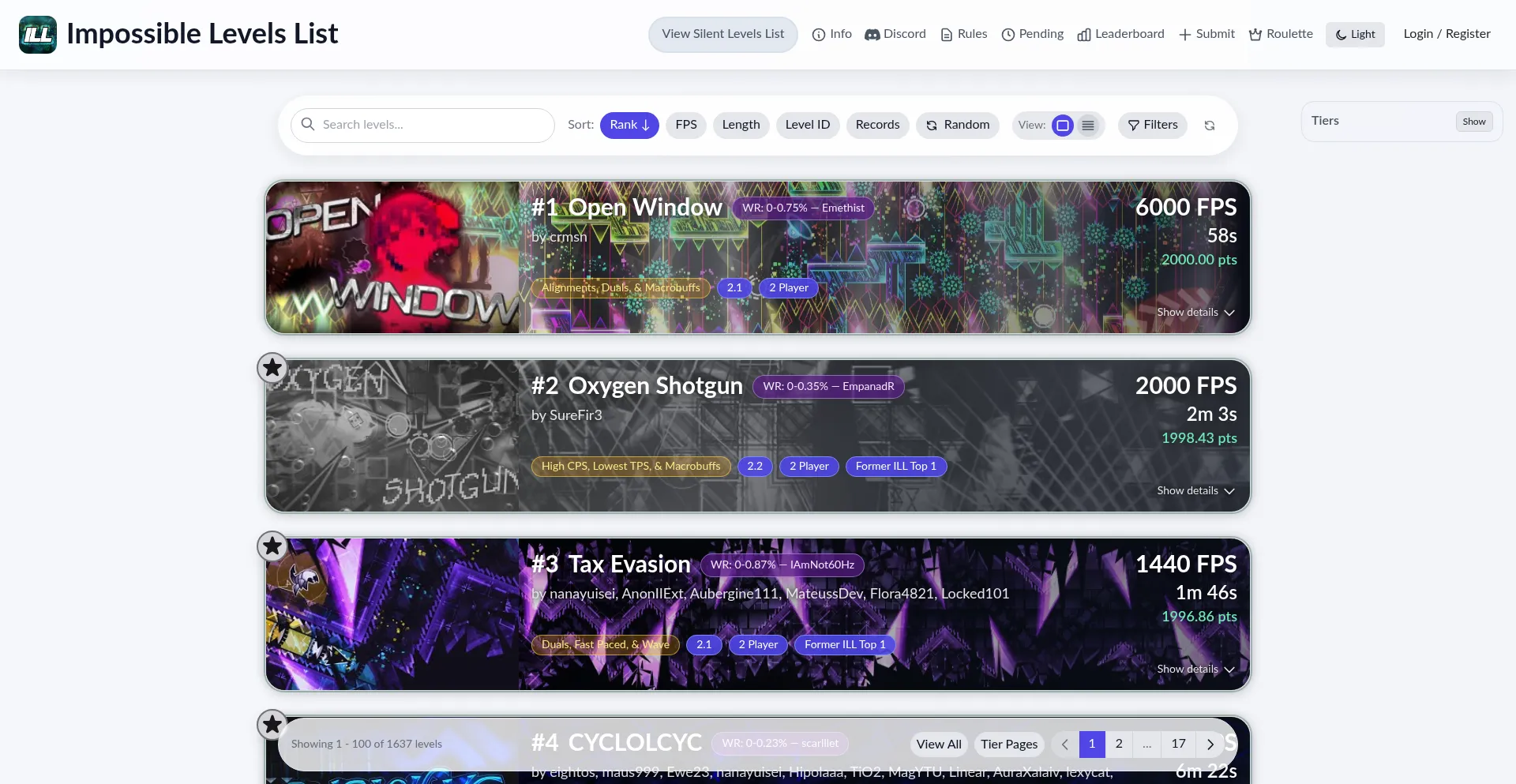This screenshot has width=1516, height=784.
Task: Open the Roulette page
Action: (x=1281, y=34)
